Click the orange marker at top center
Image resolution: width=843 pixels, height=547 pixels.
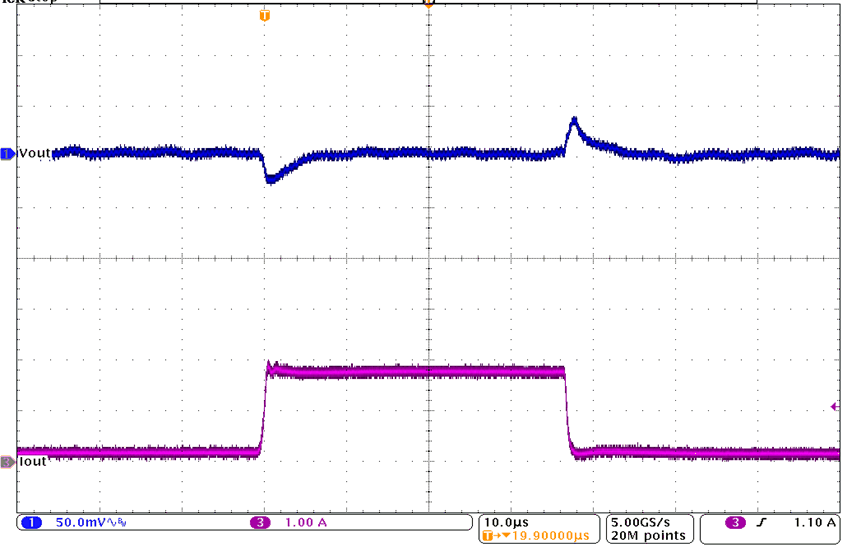428,4
